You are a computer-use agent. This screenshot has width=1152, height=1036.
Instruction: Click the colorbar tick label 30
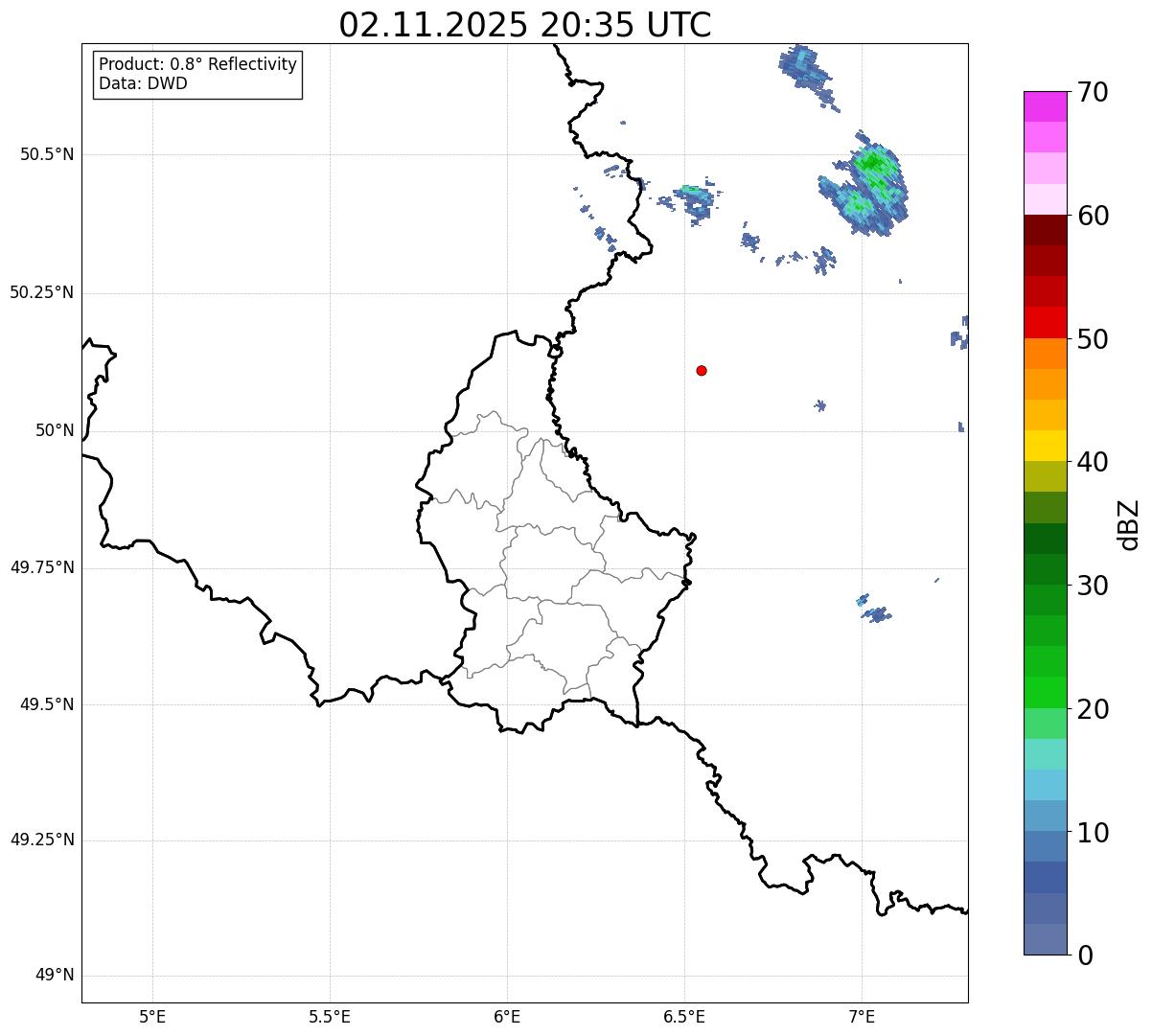tap(1093, 586)
